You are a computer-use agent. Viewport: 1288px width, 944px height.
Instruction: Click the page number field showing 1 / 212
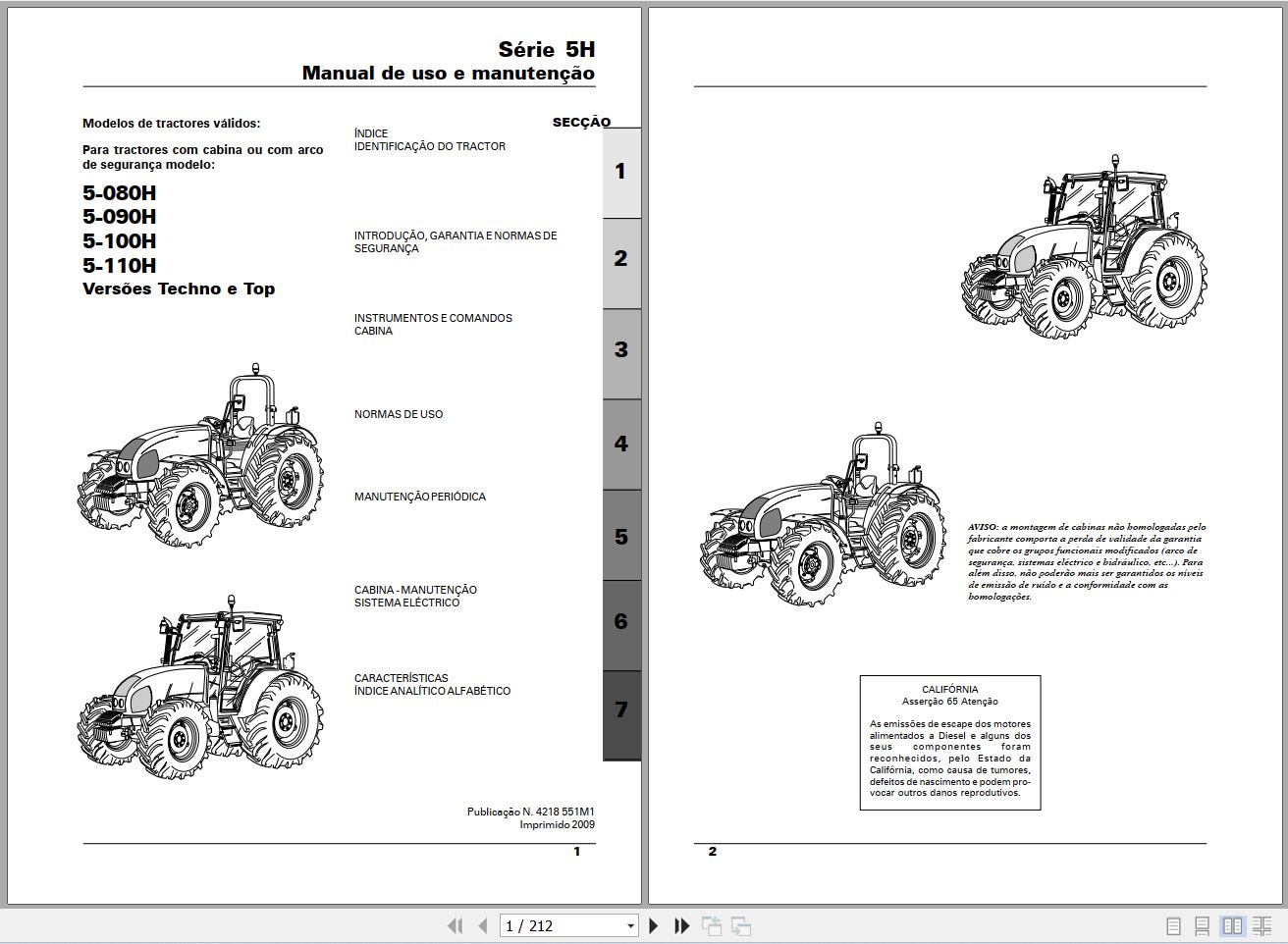point(560,925)
